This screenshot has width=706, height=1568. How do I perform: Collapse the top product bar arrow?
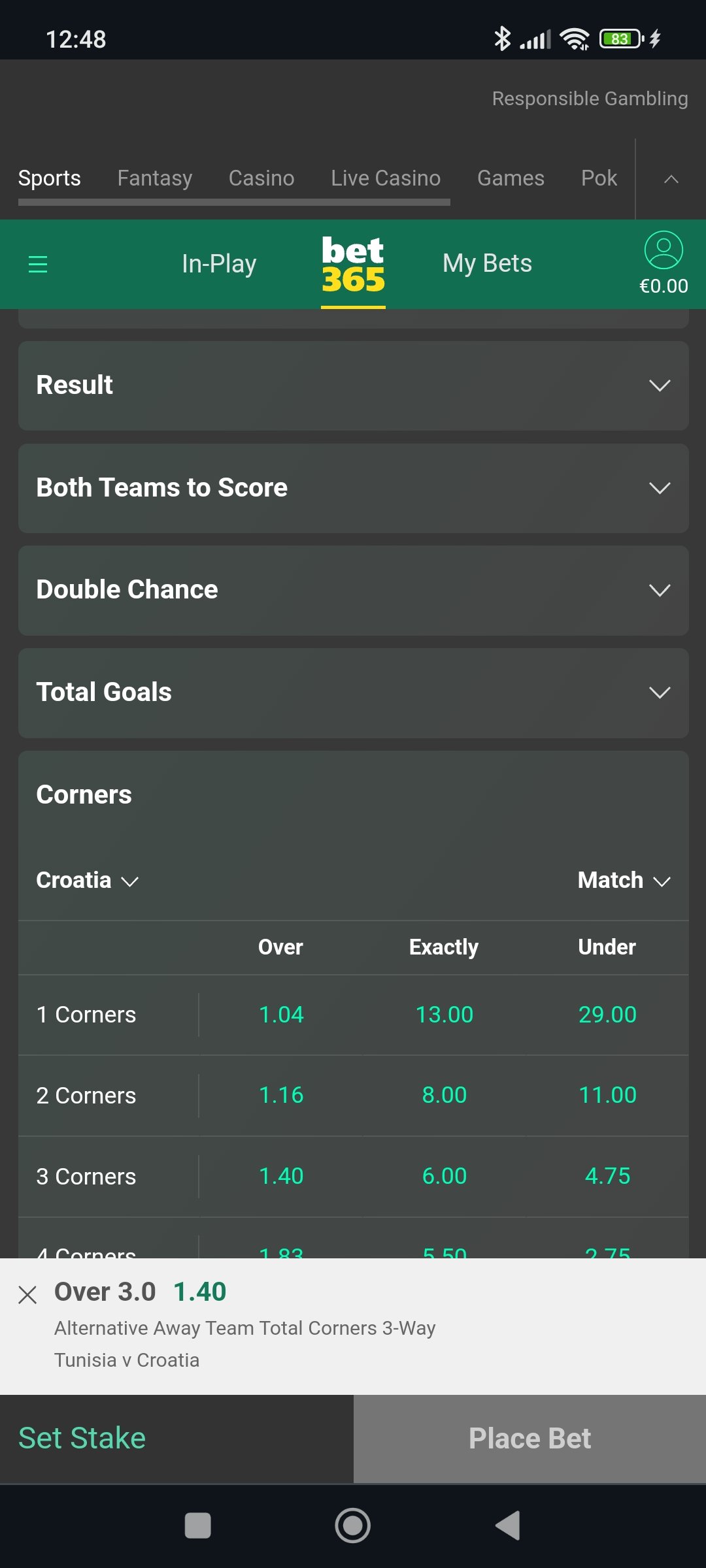click(x=671, y=179)
